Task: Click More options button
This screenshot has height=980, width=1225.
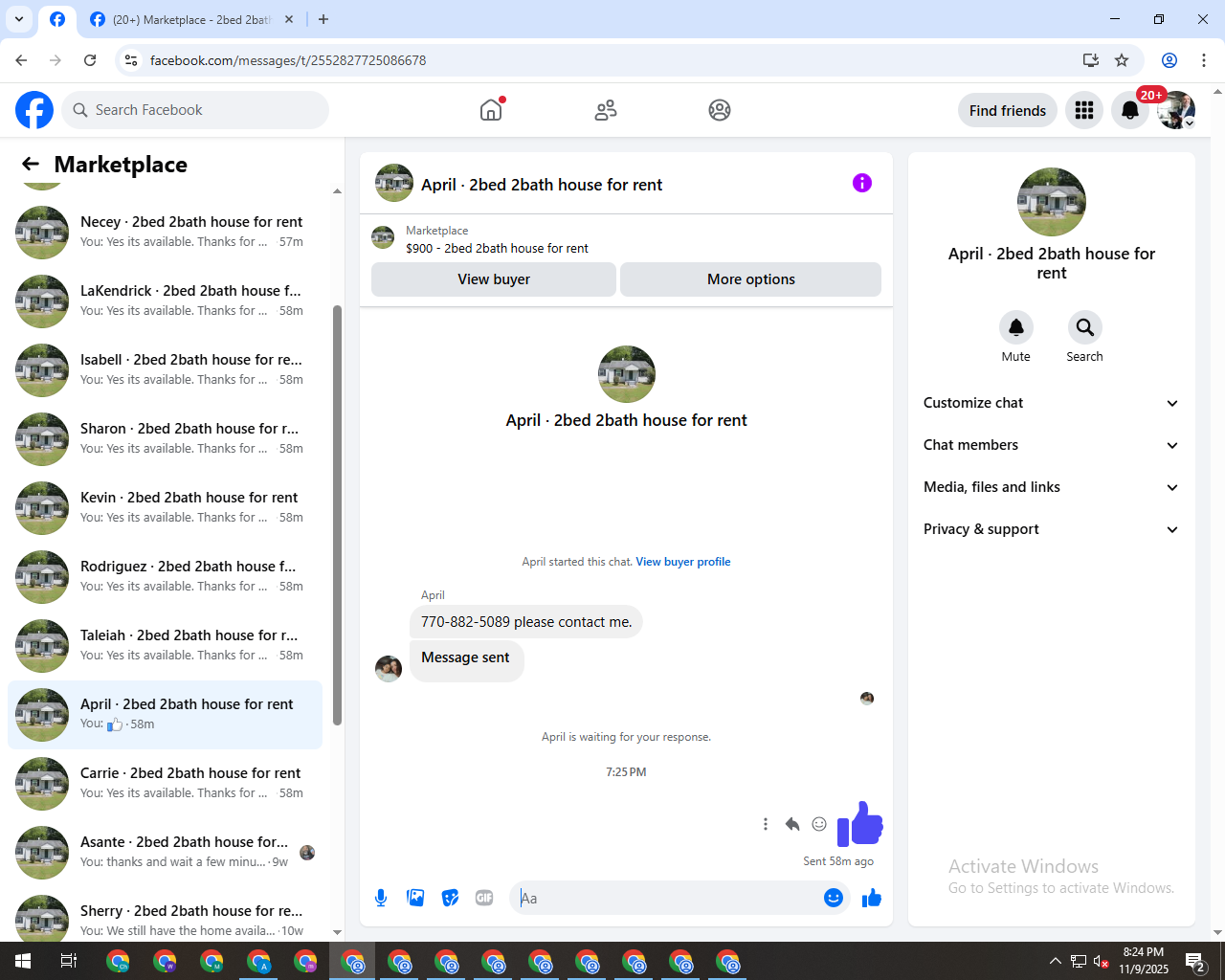Action: [751, 279]
